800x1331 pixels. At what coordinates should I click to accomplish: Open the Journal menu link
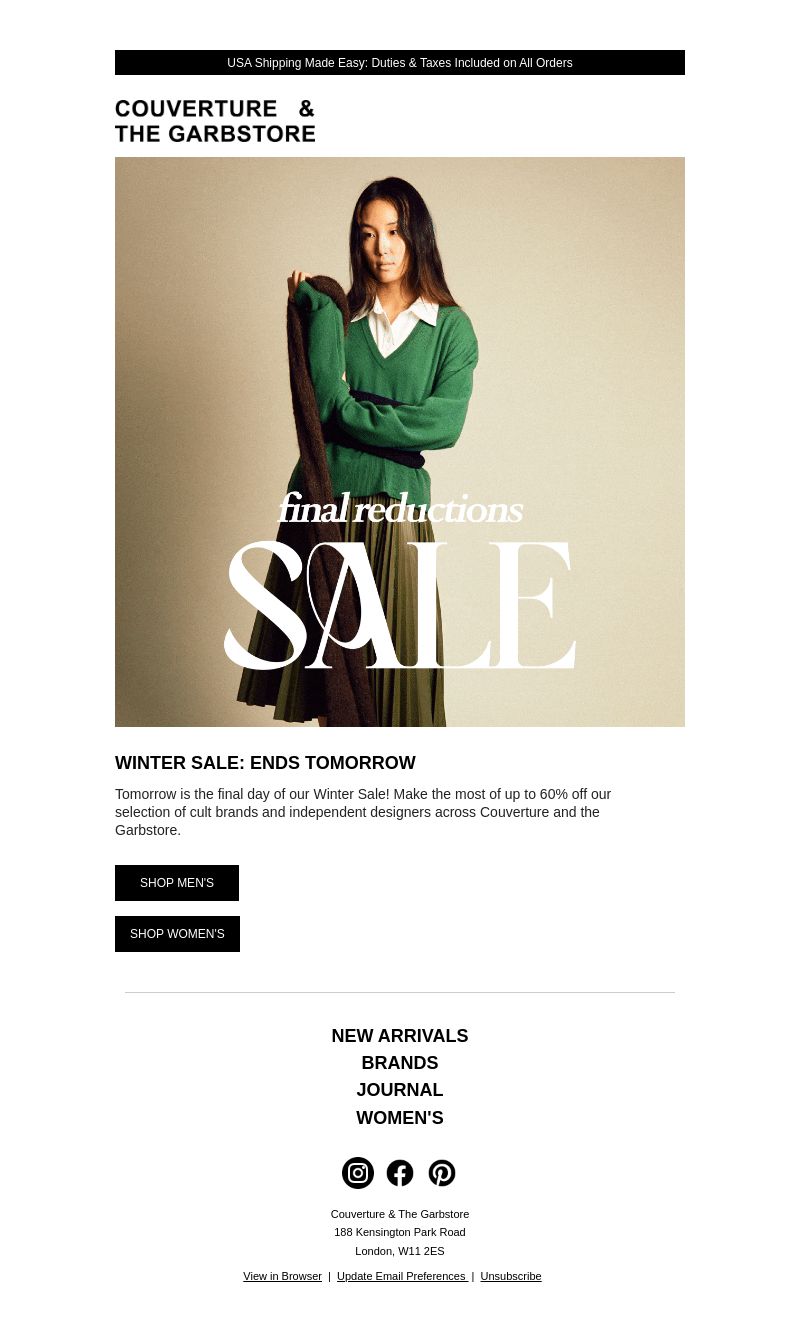pyautogui.click(x=400, y=1090)
